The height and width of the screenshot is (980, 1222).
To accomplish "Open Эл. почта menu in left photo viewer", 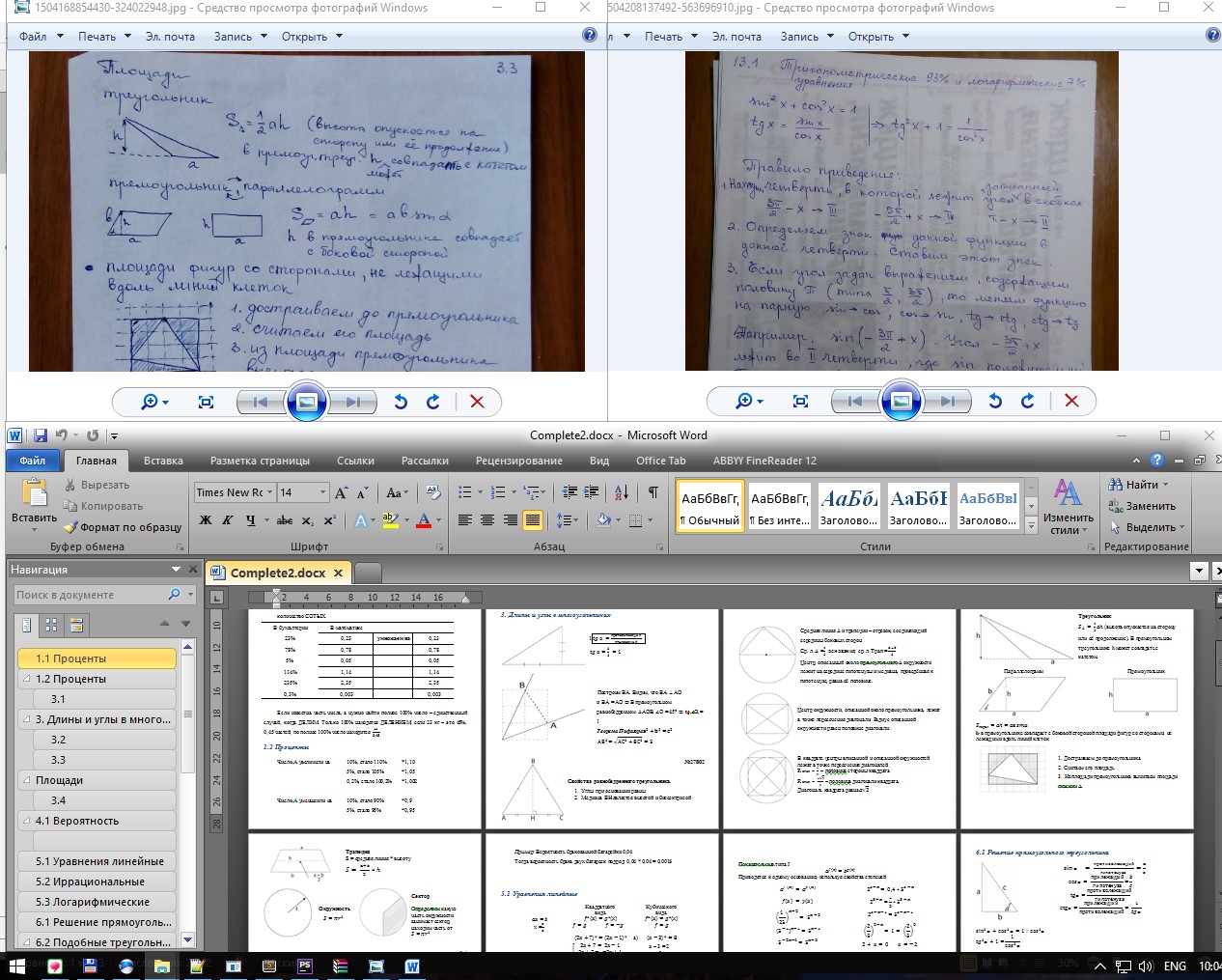I will pyautogui.click(x=170, y=37).
